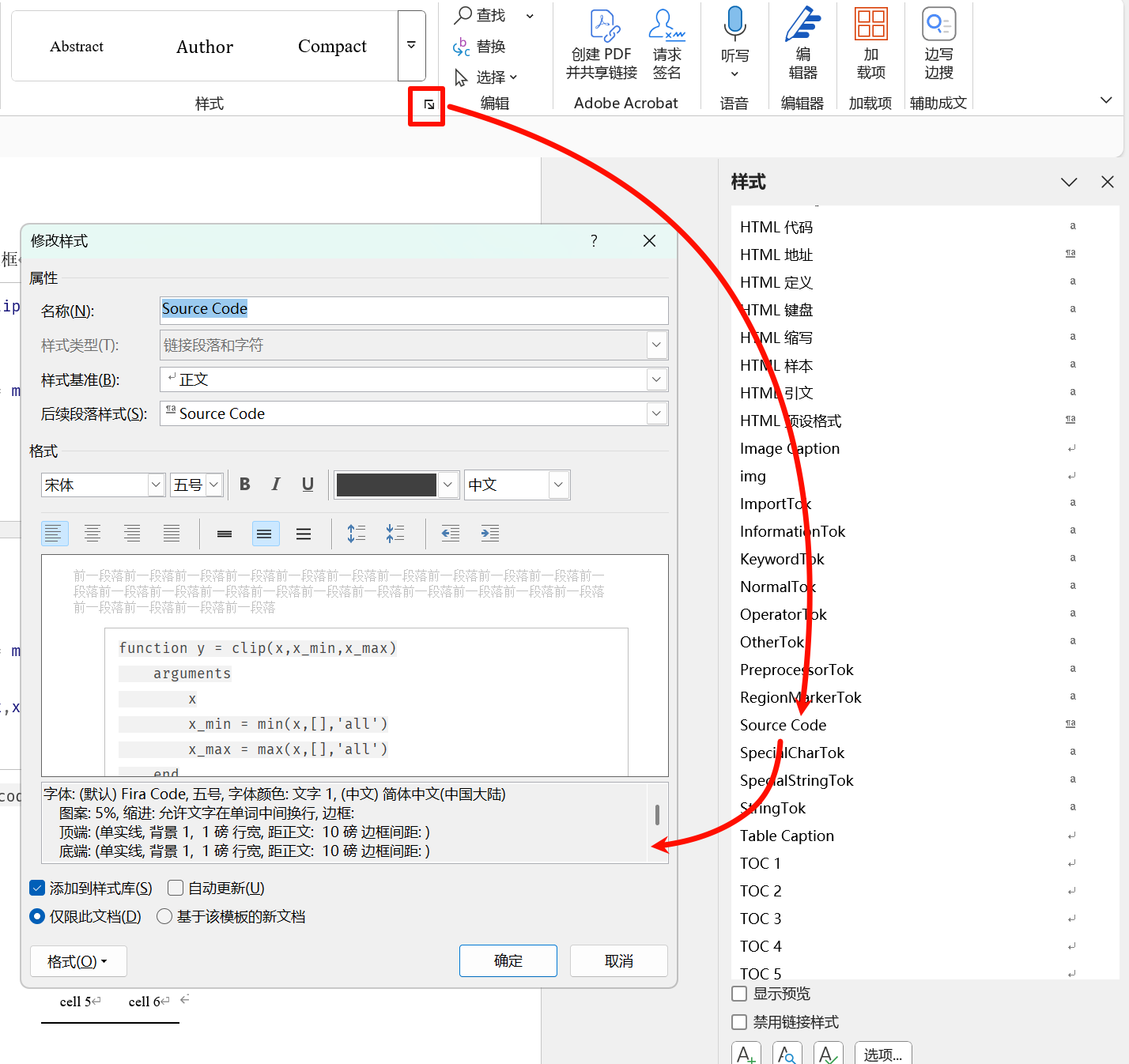Viewport: 1129px width, 1064px height.
Task: Open the 格式 dropdown button
Action: point(77,961)
